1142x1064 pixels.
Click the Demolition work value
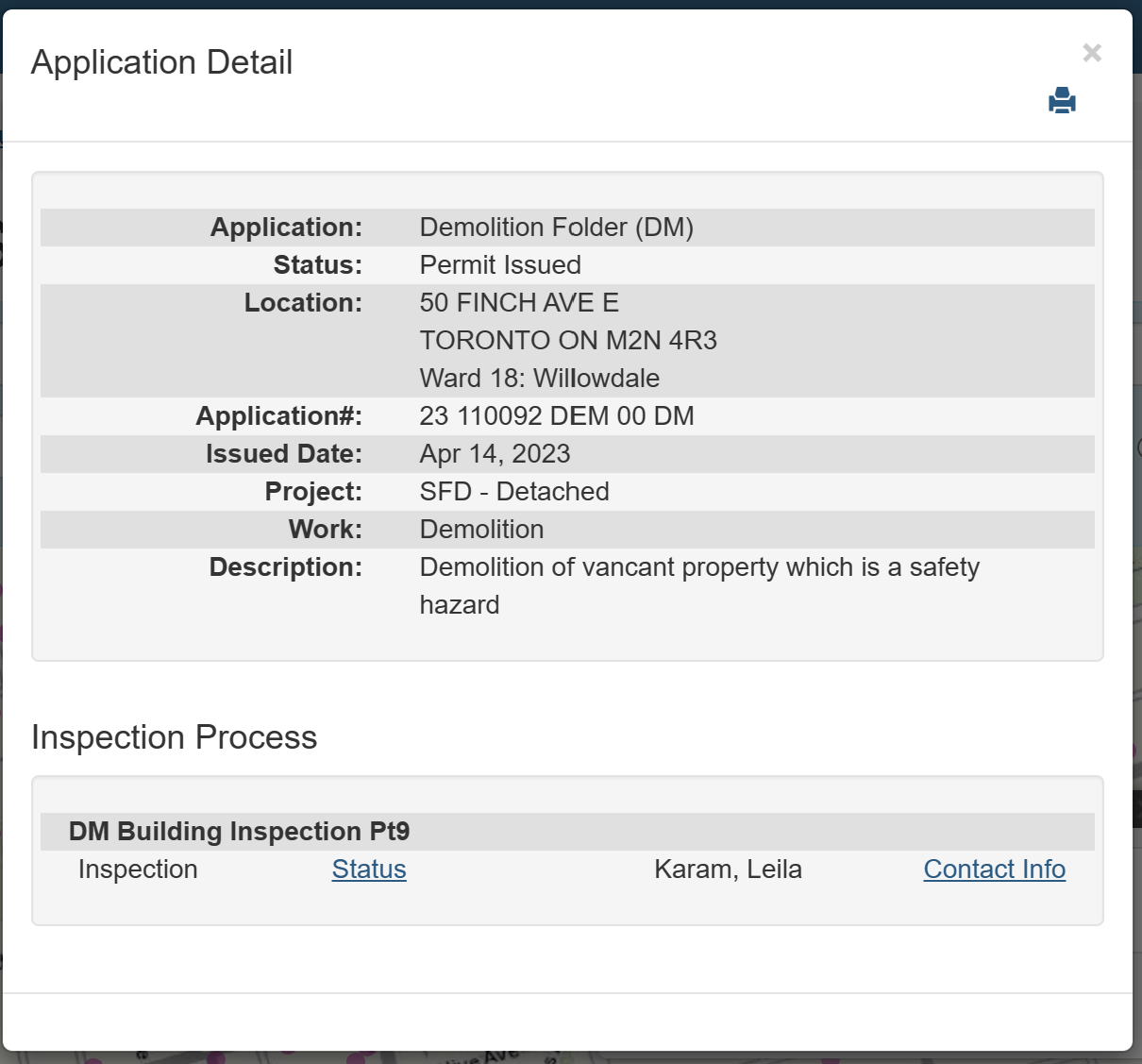pos(481,530)
